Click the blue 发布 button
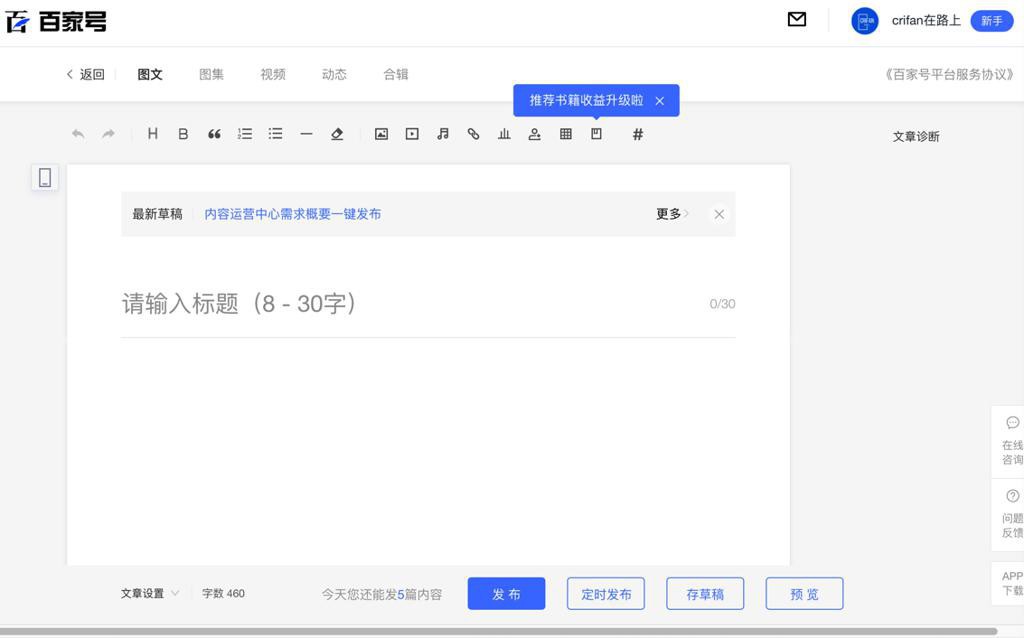This screenshot has height=638, width=1024. pos(506,594)
